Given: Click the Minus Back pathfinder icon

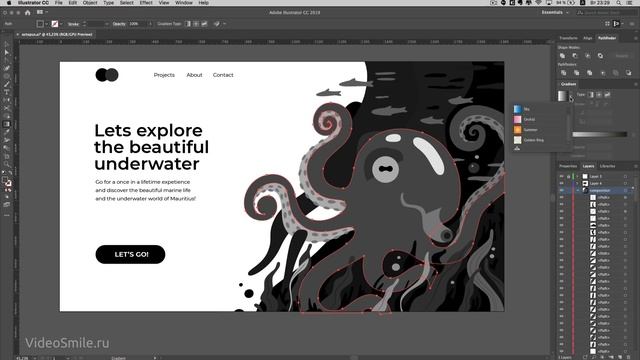Looking at the screenshot, I should (x=629, y=73).
